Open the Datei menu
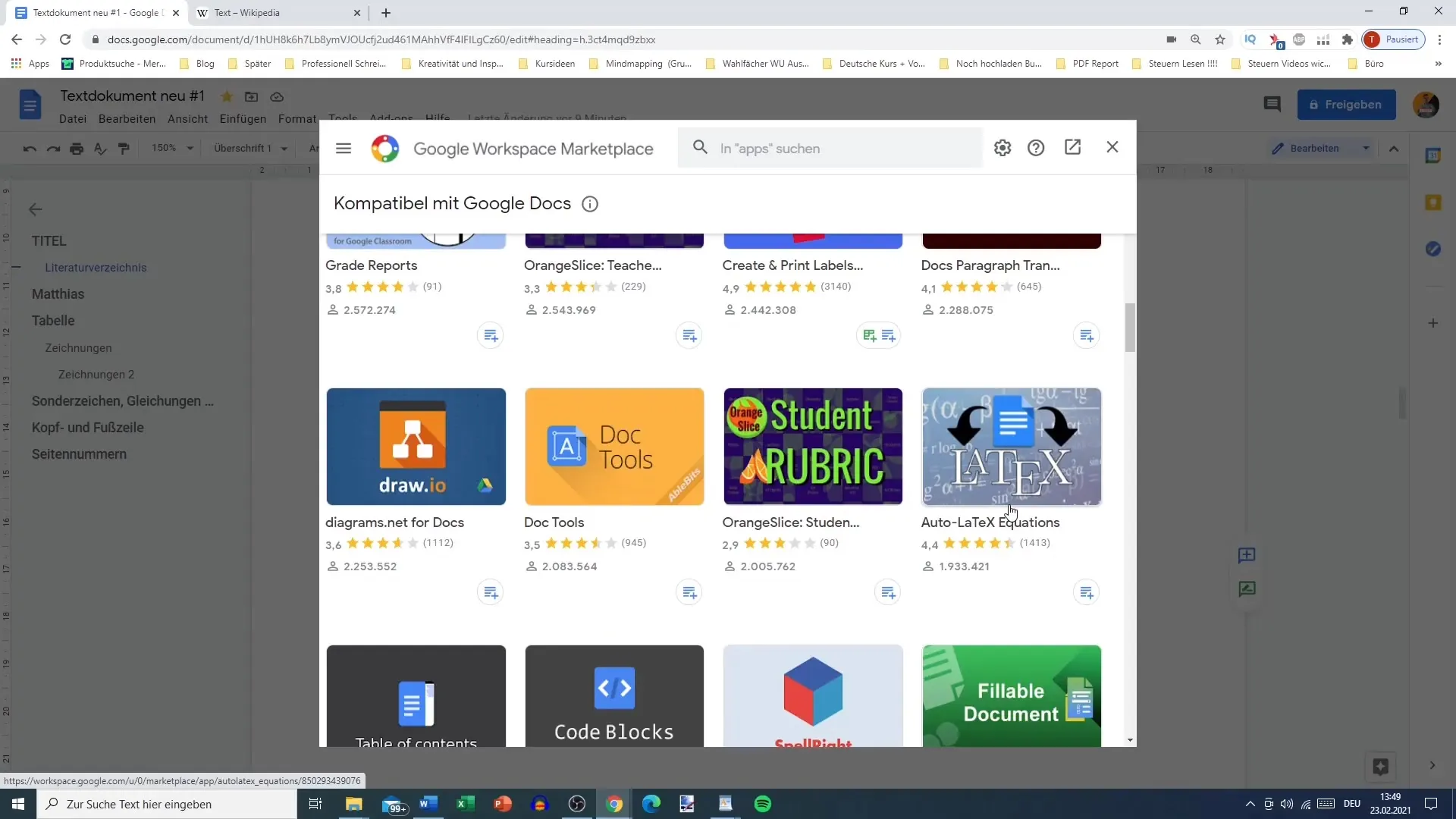 (x=73, y=119)
